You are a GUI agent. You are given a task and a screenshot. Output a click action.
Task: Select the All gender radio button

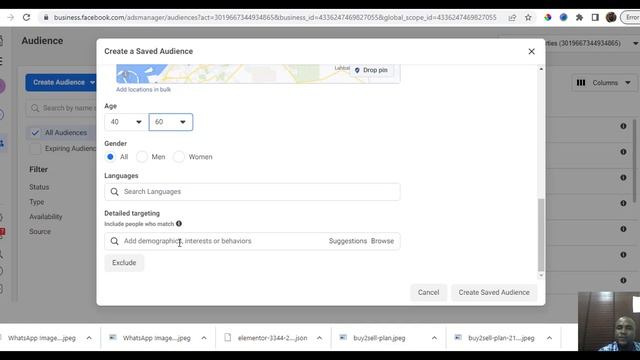tap(110, 157)
